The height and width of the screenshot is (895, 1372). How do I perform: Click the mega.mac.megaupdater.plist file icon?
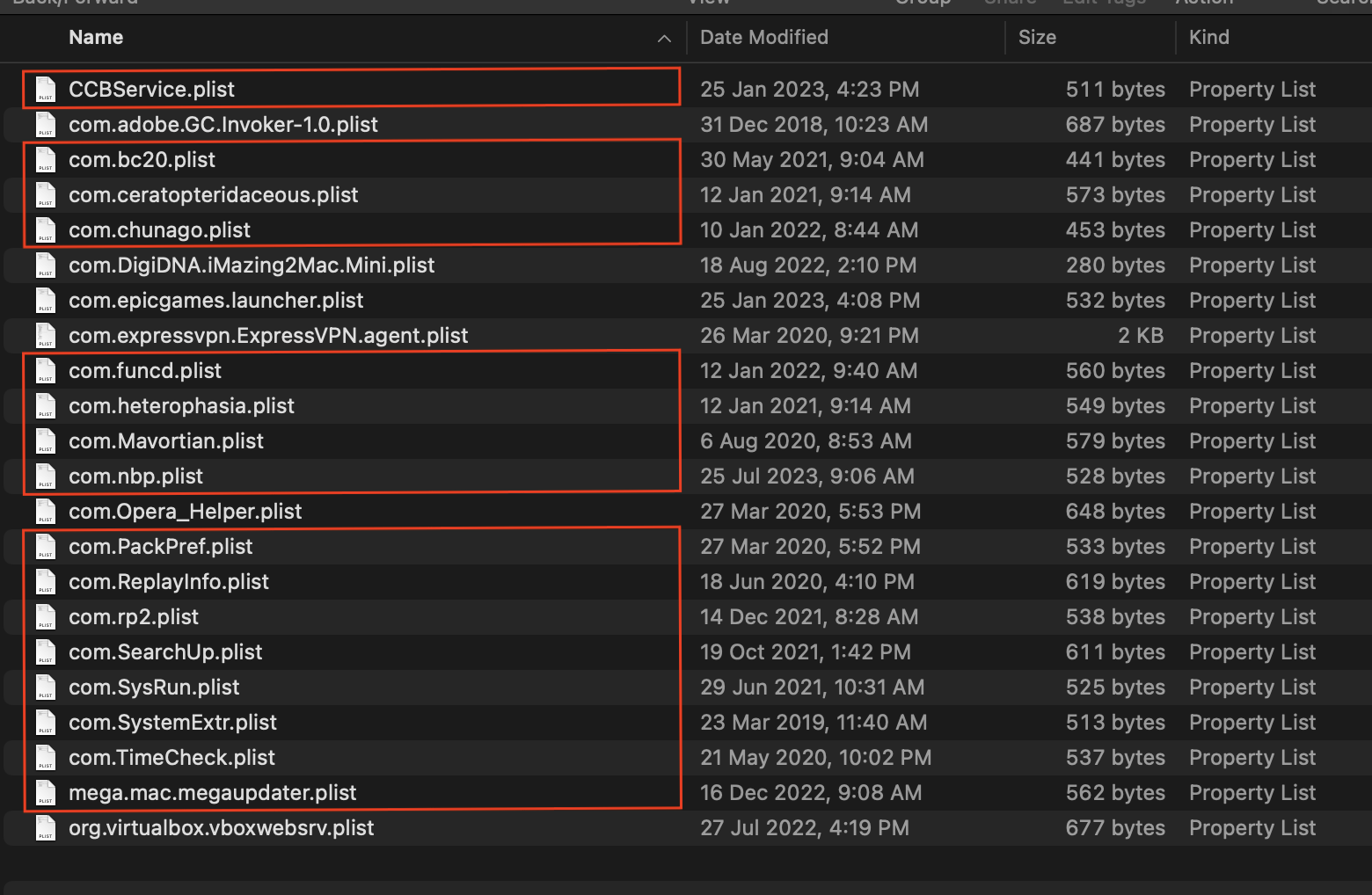[46, 792]
